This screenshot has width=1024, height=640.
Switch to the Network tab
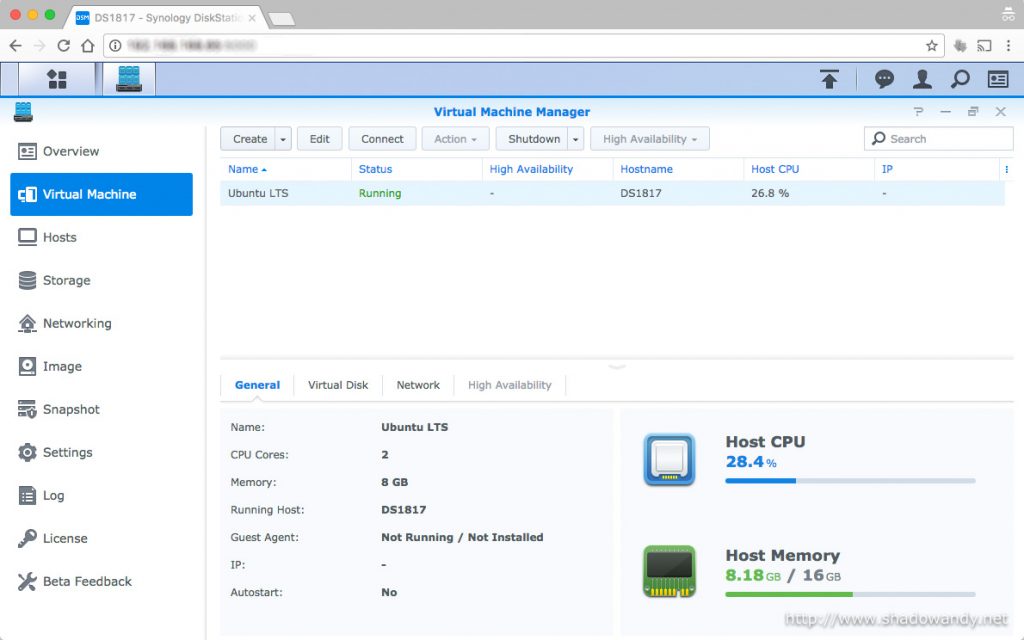coord(418,385)
